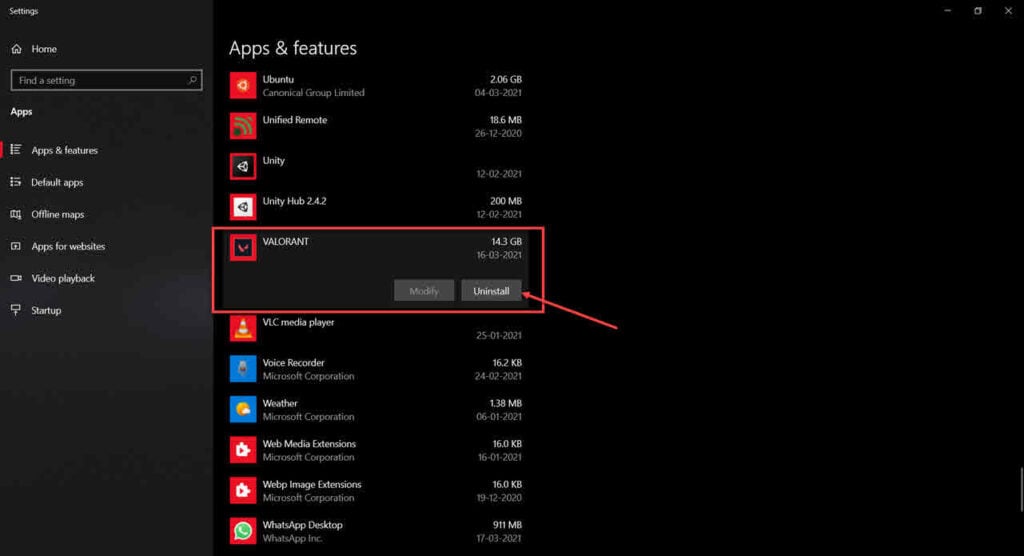Screen dimensions: 1024x556
Task: Click WhatsApp Desktop size 911 MB
Action: [x=507, y=525]
